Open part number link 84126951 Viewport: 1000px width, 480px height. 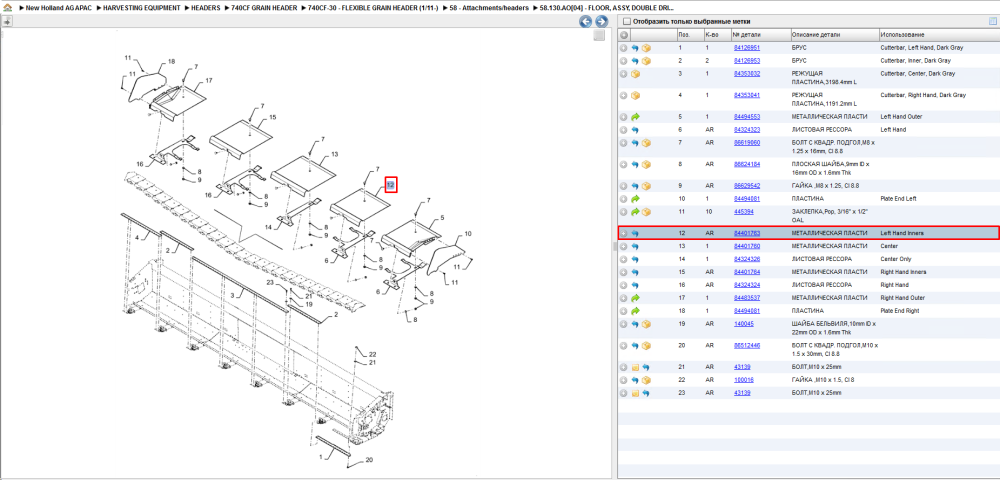tap(747, 48)
